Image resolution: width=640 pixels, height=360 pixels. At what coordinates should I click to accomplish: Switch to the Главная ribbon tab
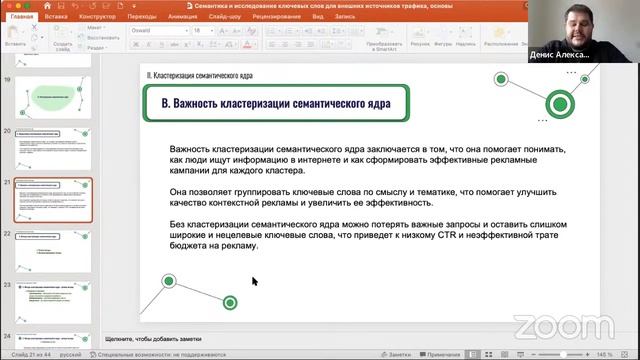click(x=22, y=17)
